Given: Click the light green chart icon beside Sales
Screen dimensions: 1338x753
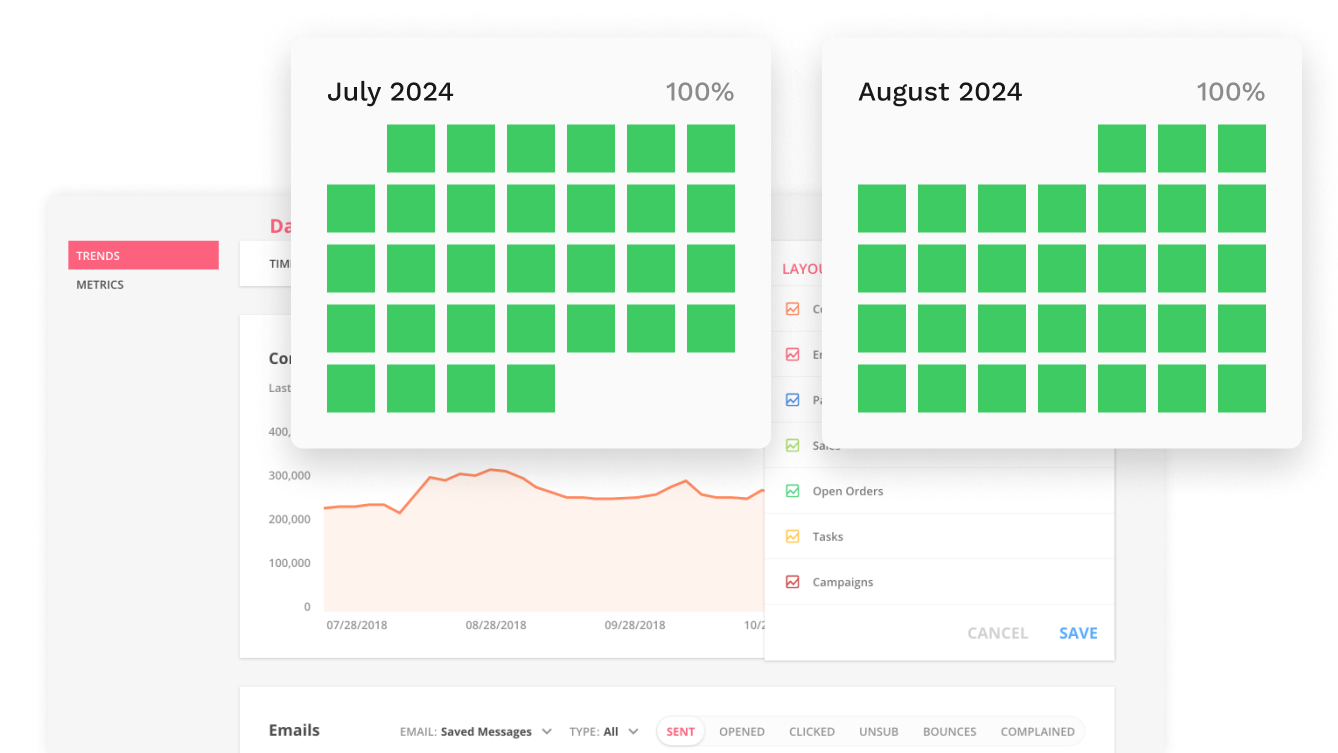Looking at the screenshot, I should [x=792, y=445].
